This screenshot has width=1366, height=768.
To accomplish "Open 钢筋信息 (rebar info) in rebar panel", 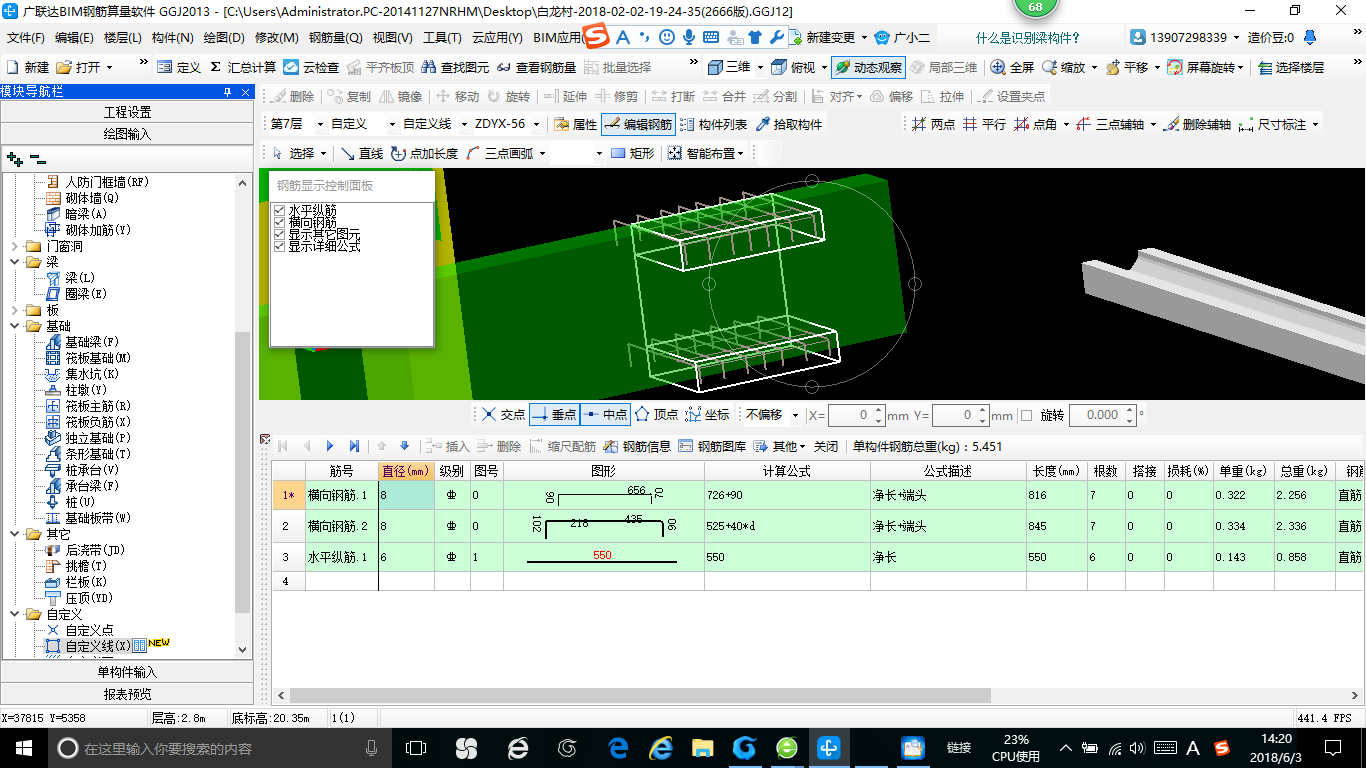I will point(637,446).
